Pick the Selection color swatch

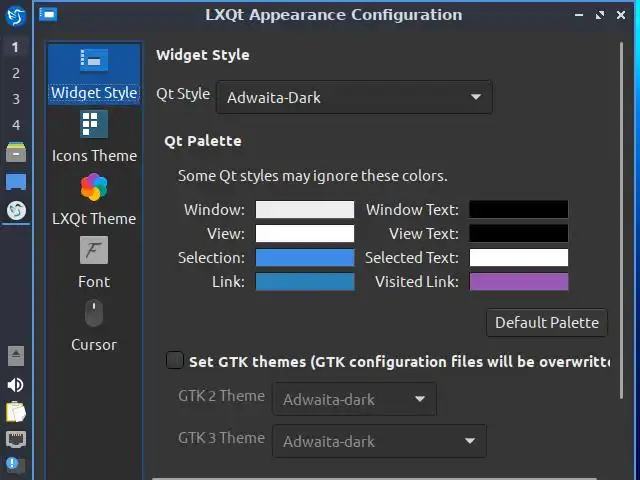coord(305,258)
